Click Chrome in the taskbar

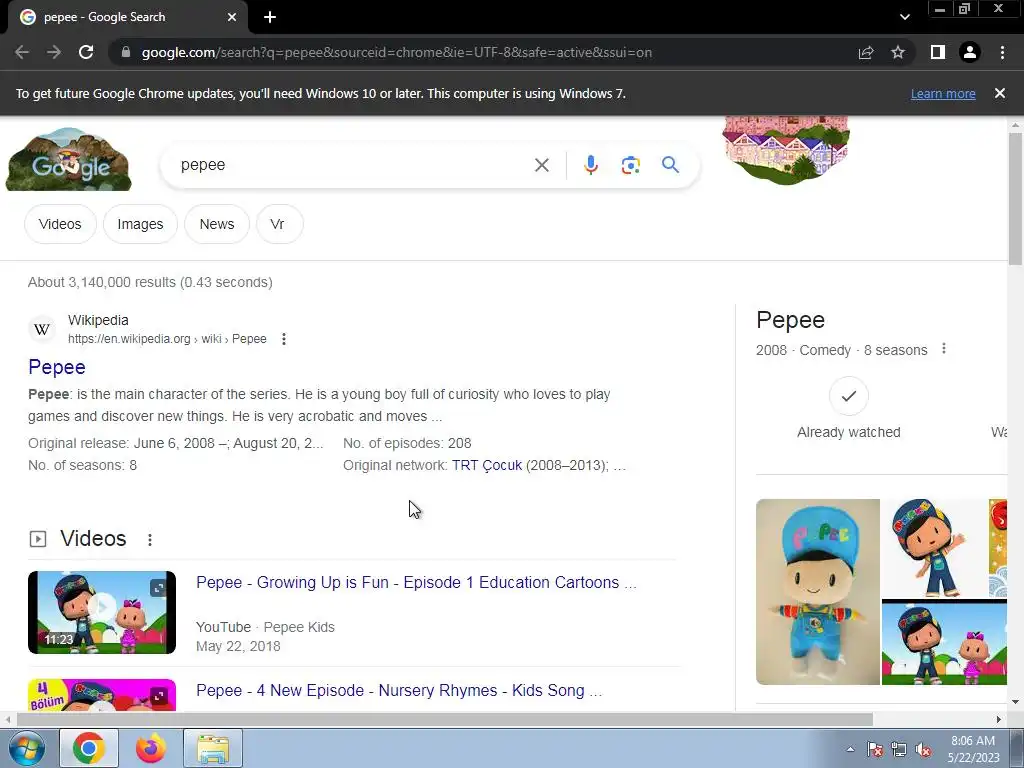(89, 748)
